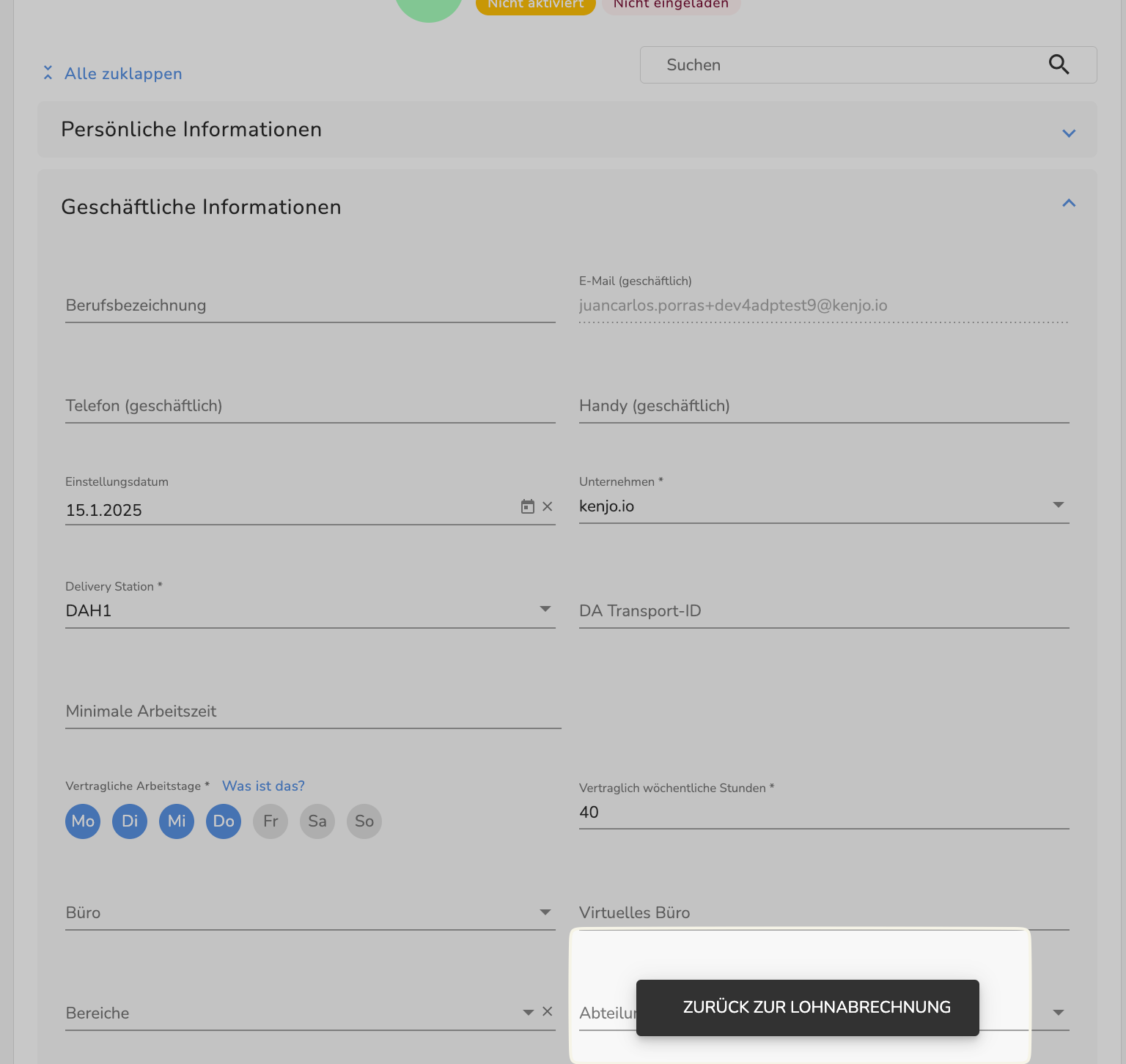Screen dimensions: 1126x1064
Task: Open the Delivery Station dropdown
Action: pyautogui.click(x=545, y=609)
